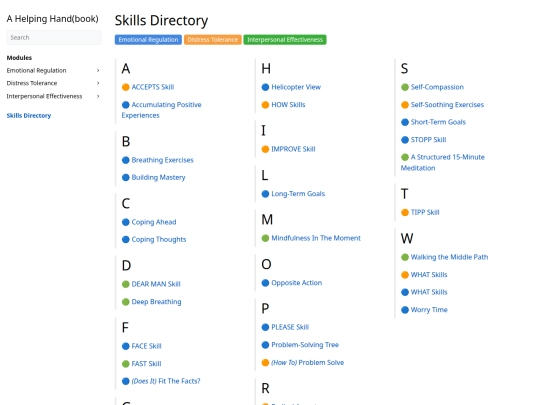Open (Does It) Fit The Facts? link
The height and width of the screenshot is (405, 540).
(166, 381)
